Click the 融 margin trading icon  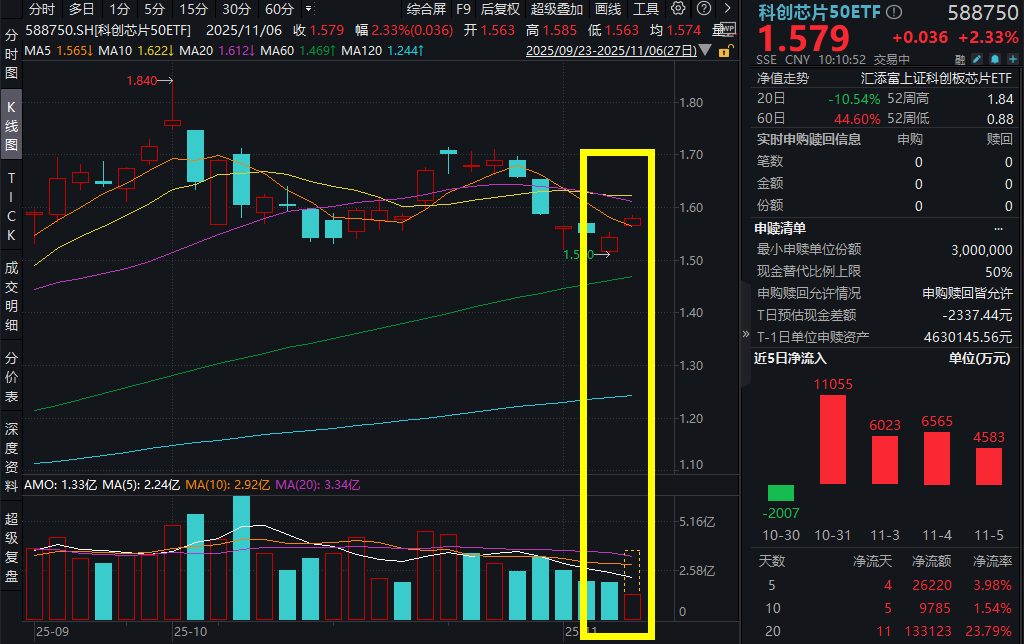tap(961, 60)
